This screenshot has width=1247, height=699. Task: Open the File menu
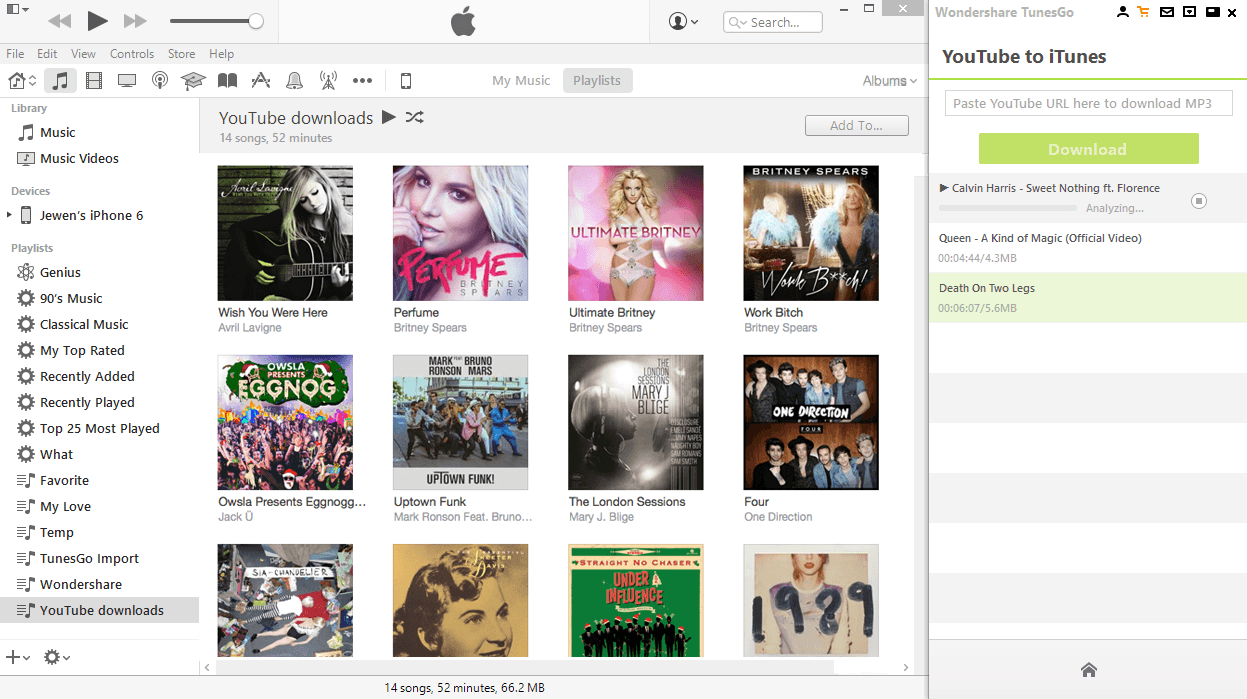(x=15, y=54)
